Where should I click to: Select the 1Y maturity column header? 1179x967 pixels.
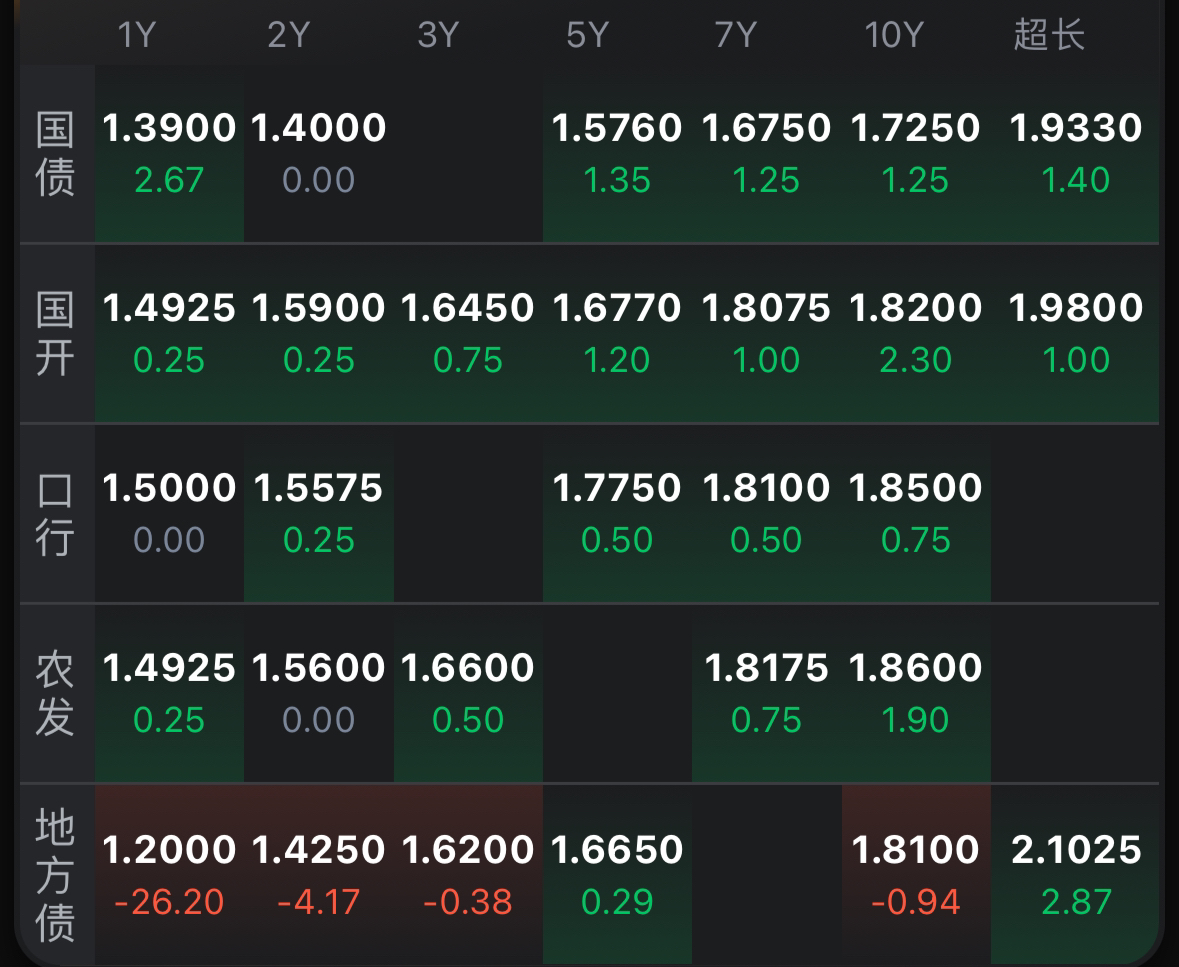click(x=136, y=35)
